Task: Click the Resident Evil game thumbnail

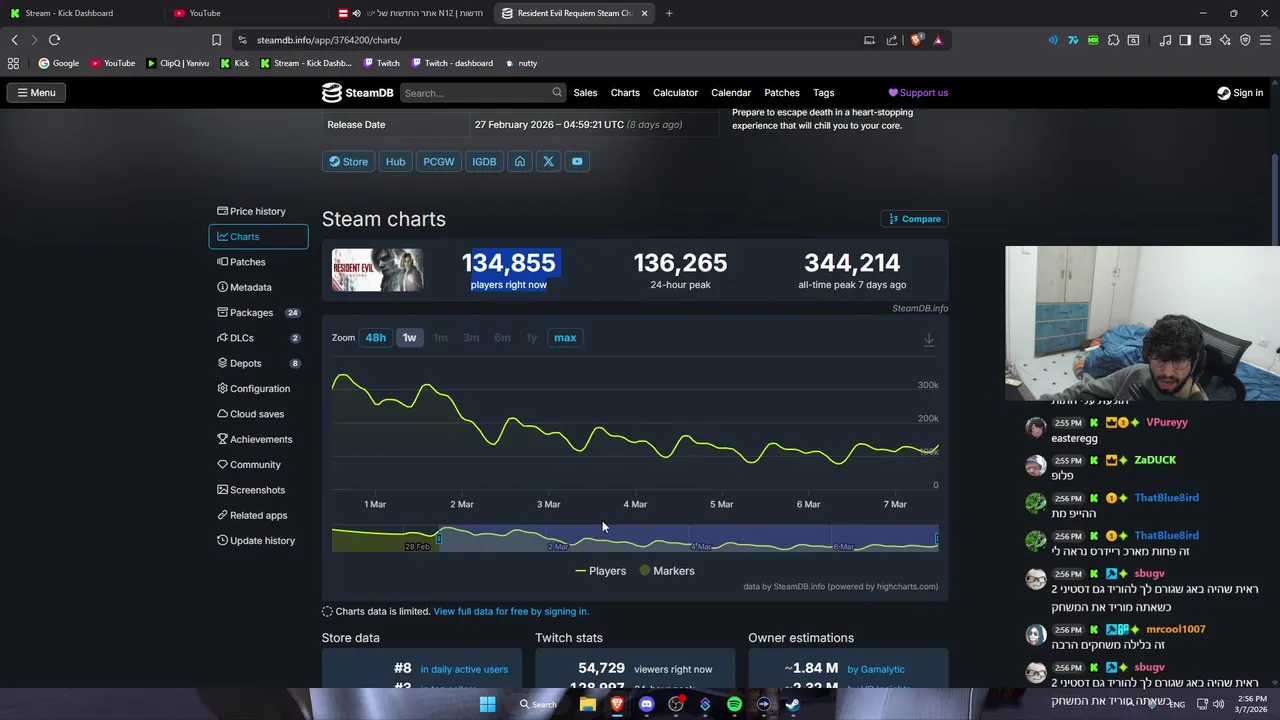Action: [x=377, y=270]
